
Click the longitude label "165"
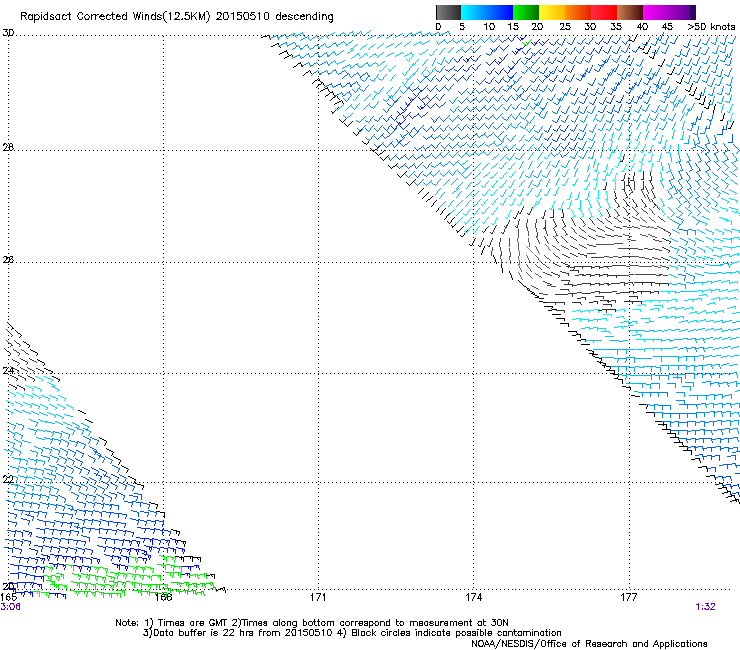[x=8, y=597]
